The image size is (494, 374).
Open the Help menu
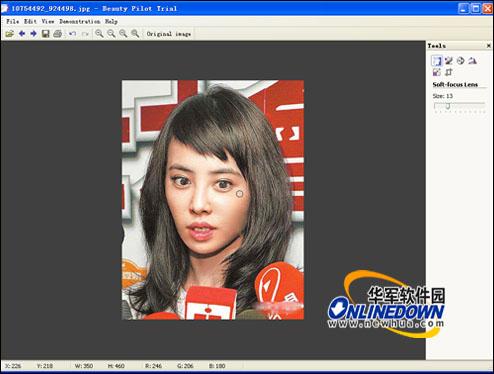[x=111, y=21]
